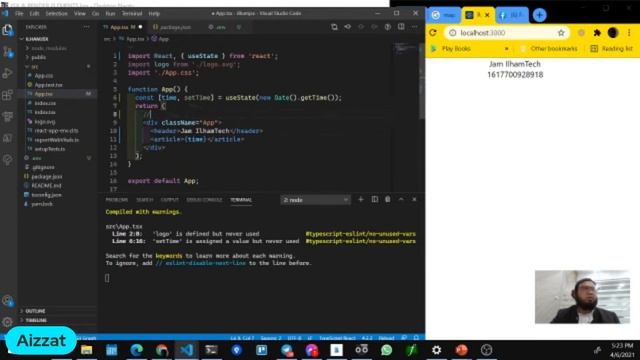
Task: Click split editor icon in editor toolbar
Action: coord(401,27)
